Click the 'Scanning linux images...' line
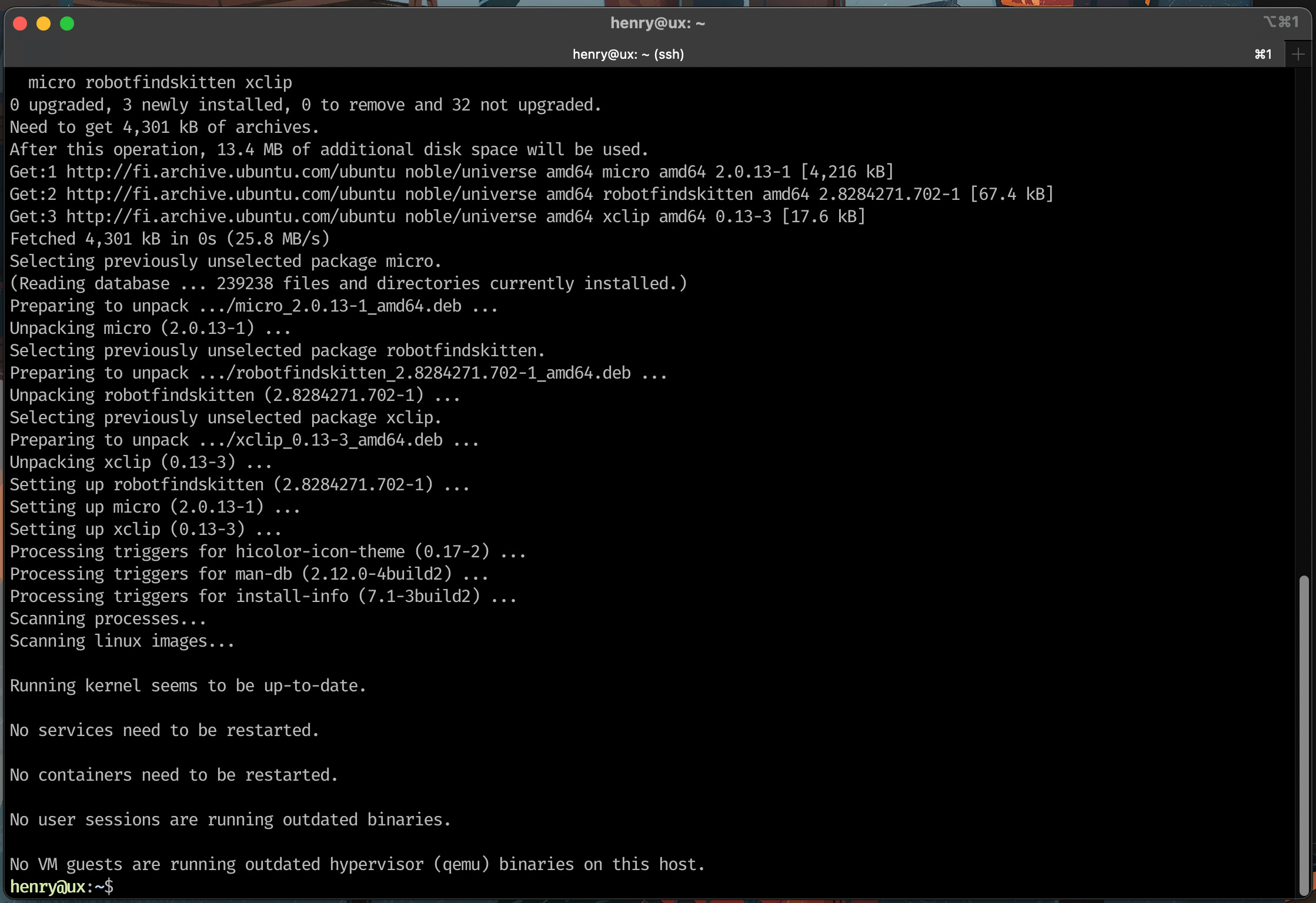The height and width of the screenshot is (903, 1316). point(122,641)
